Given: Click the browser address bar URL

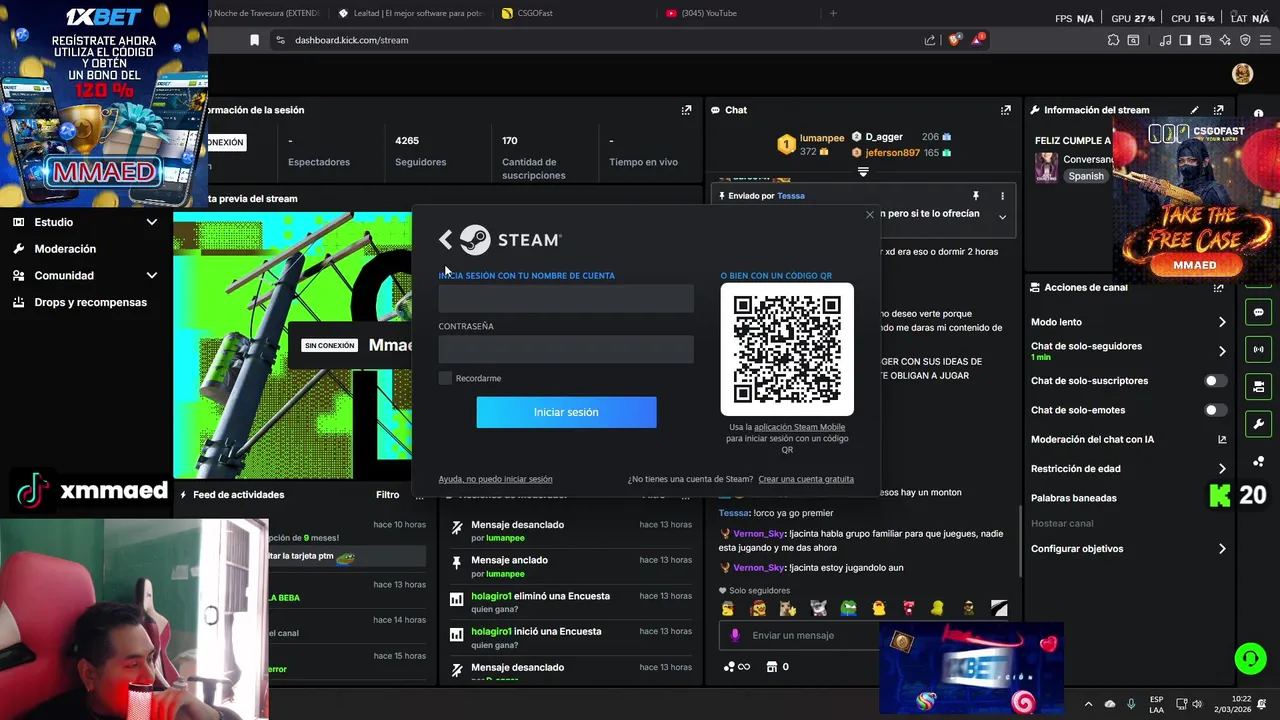Looking at the screenshot, I should [351, 40].
